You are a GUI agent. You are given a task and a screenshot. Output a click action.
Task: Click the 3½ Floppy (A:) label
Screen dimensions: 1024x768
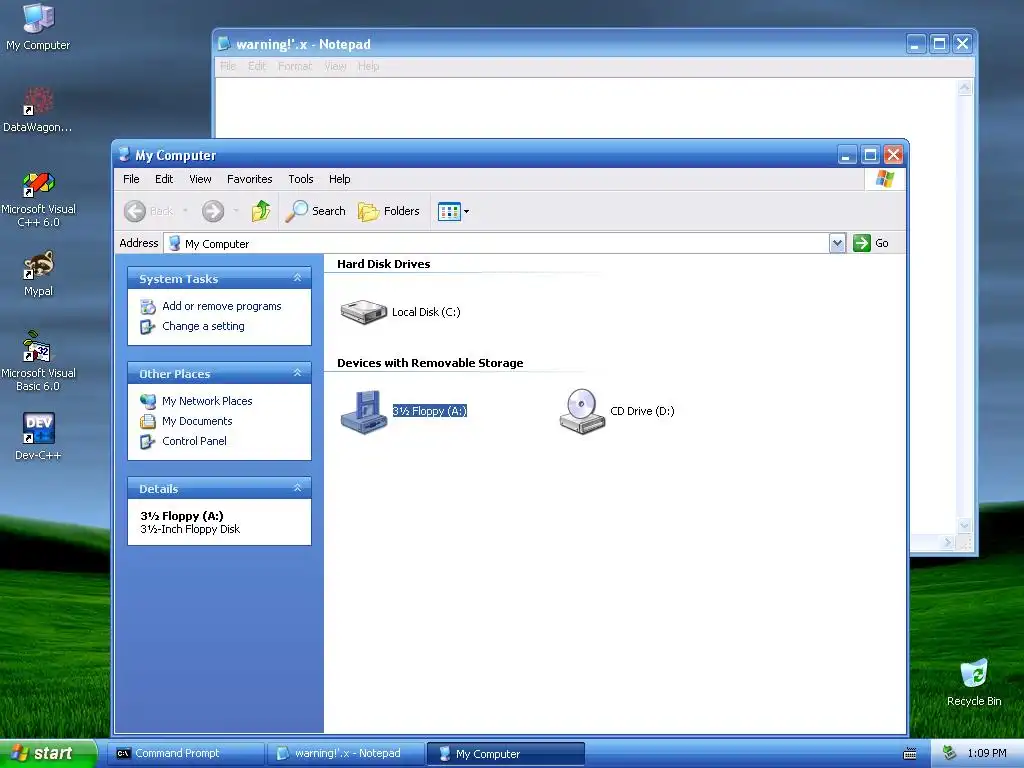point(430,411)
